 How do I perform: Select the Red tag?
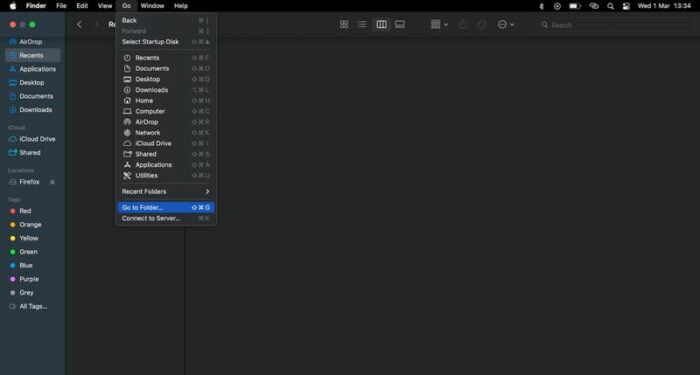33,211
